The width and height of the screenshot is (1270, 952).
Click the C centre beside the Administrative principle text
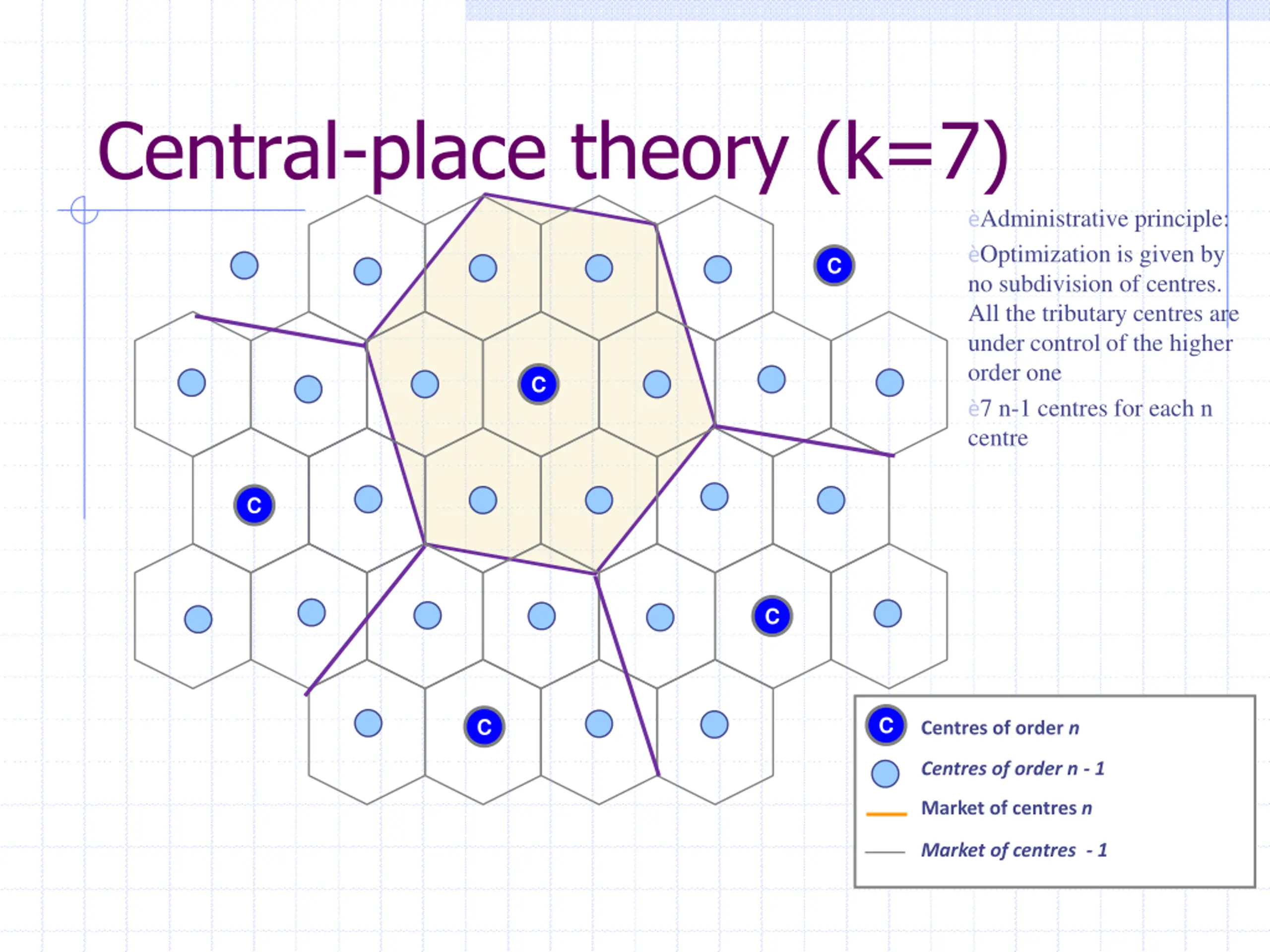click(834, 265)
